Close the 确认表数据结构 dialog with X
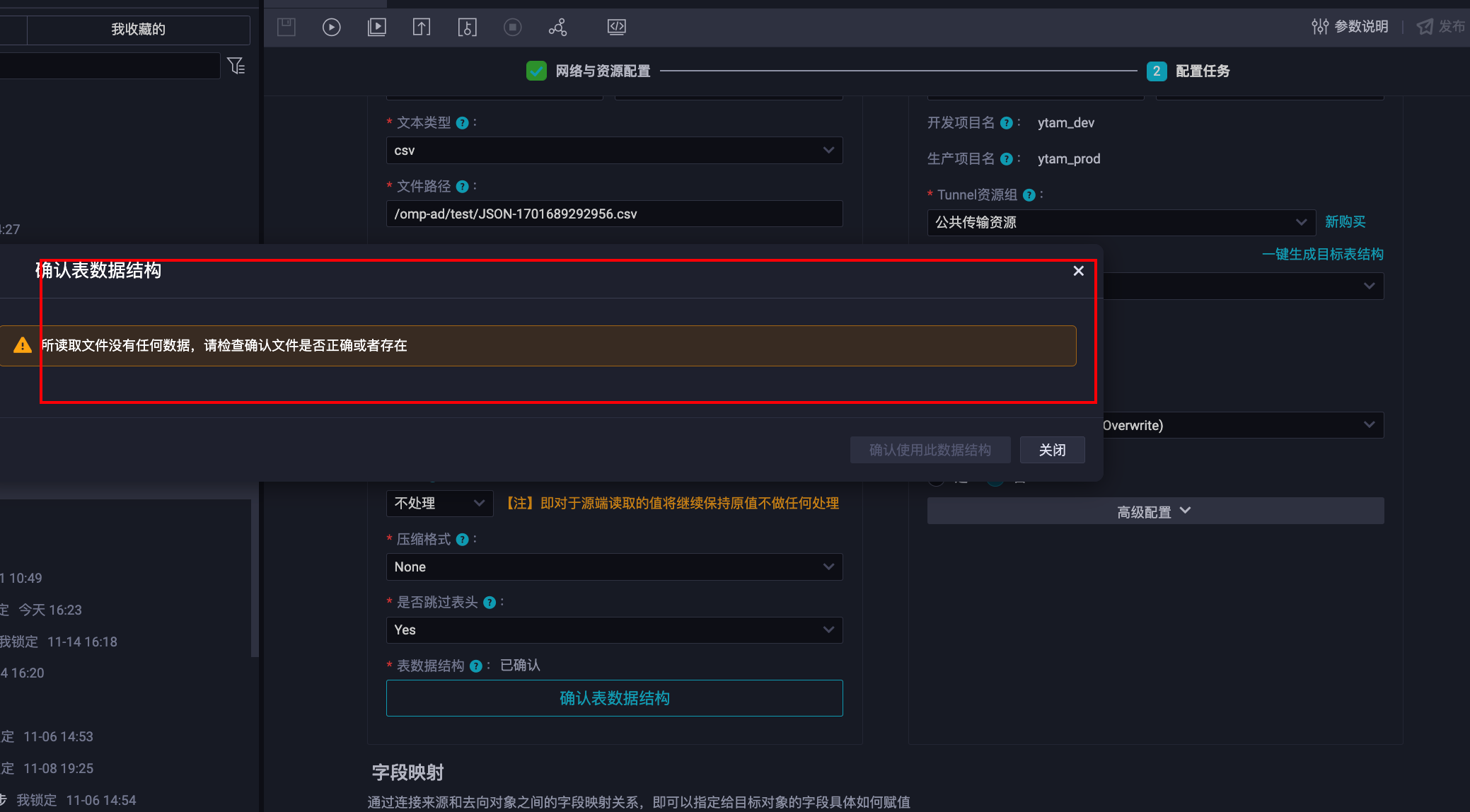 (x=1078, y=271)
